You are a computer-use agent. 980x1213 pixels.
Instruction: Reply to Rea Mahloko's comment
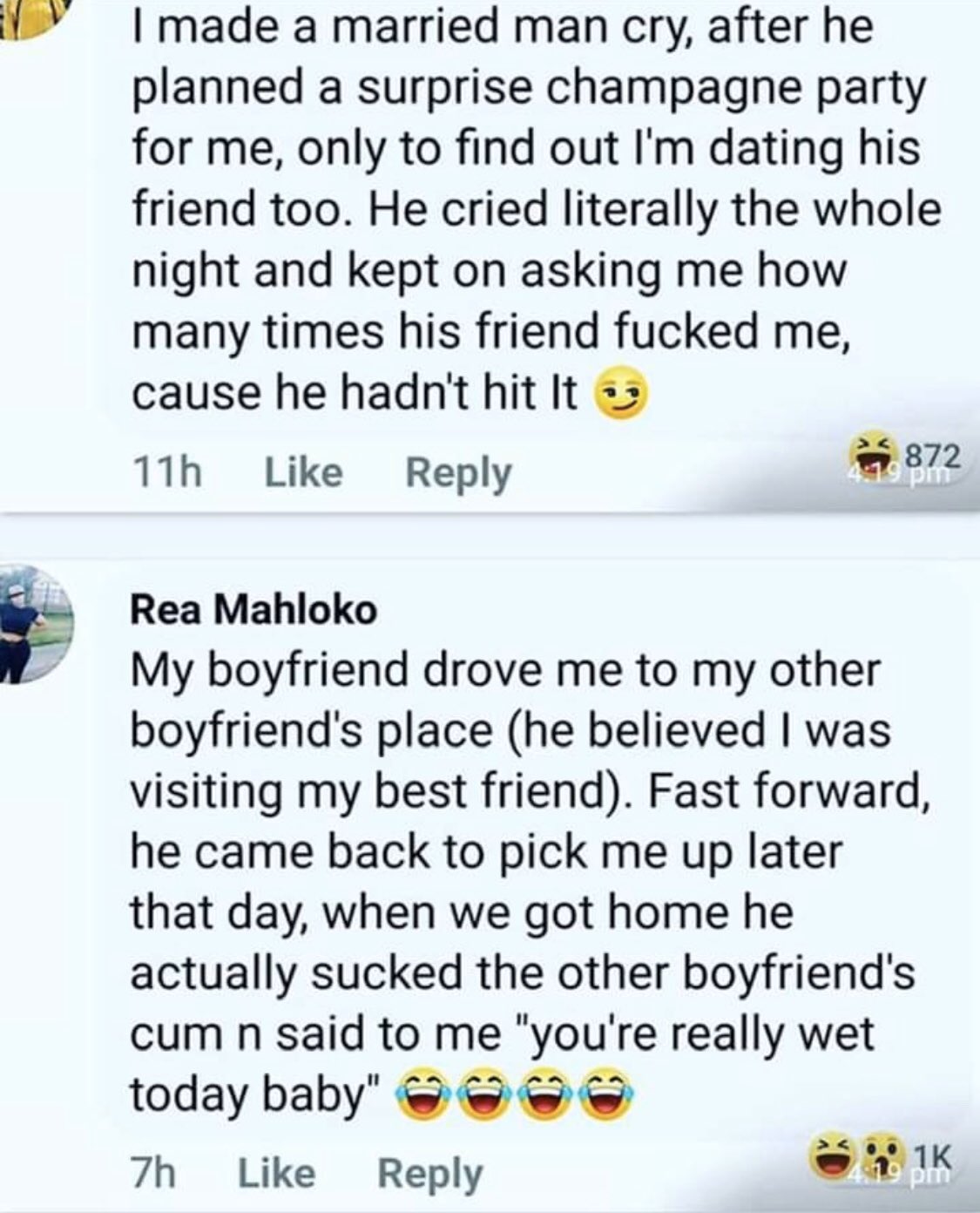(430, 1174)
